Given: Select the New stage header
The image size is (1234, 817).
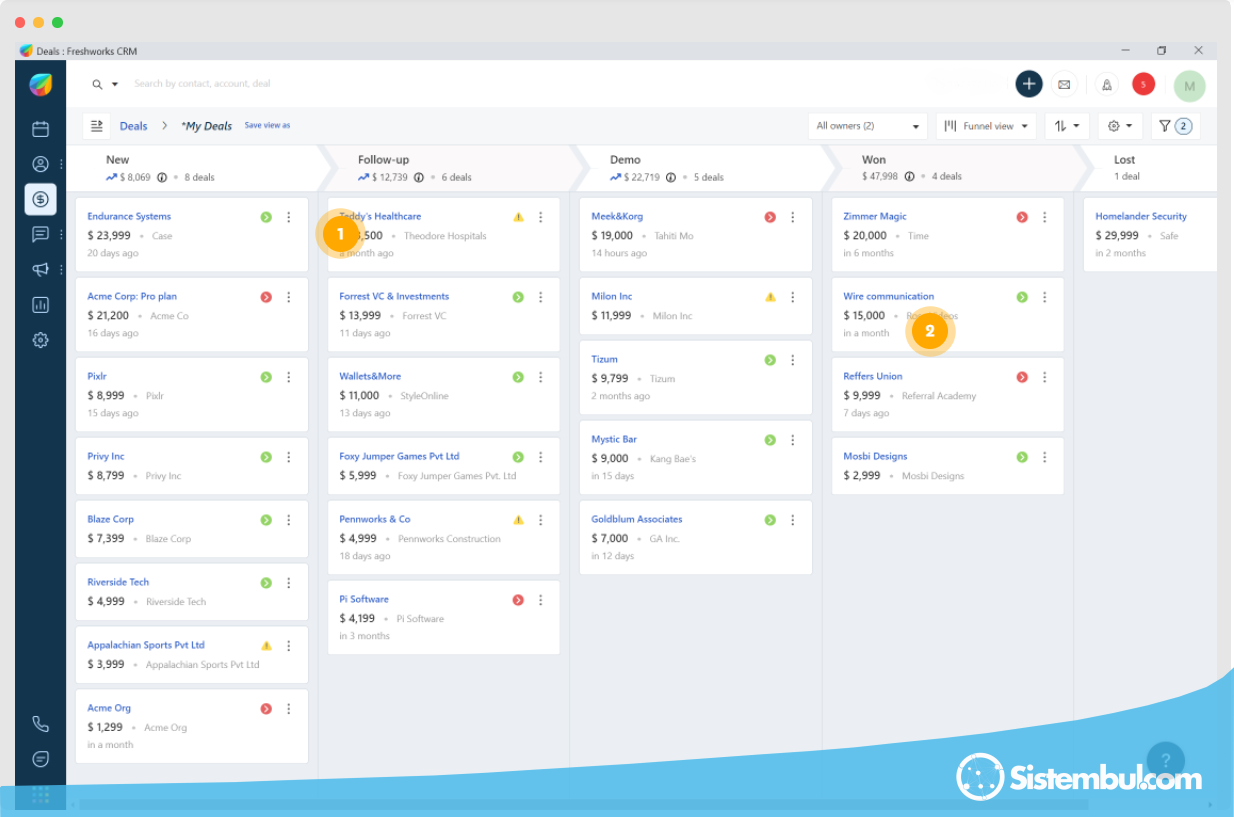Looking at the screenshot, I should pos(194,168).
